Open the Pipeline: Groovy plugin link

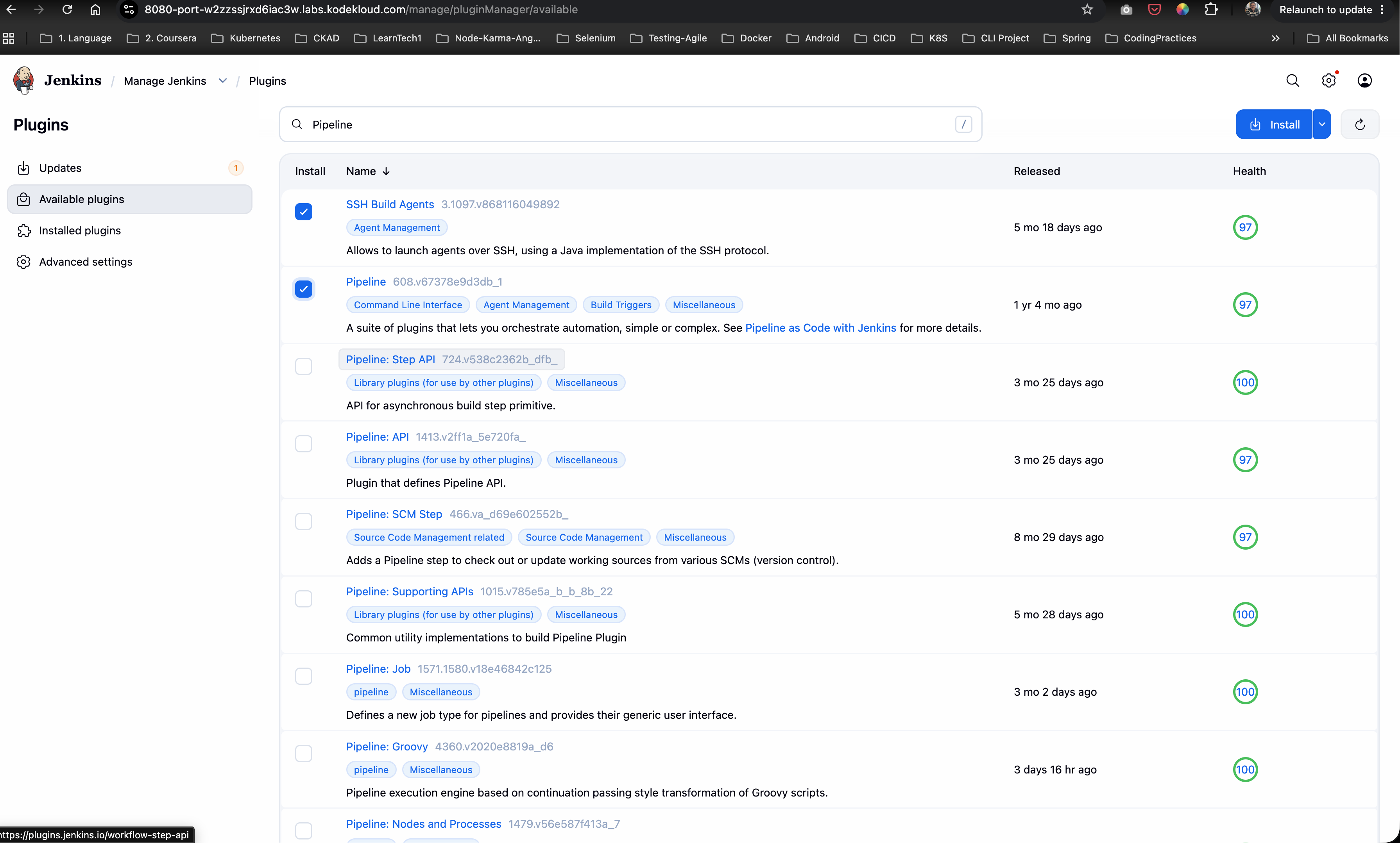point(387,747)
